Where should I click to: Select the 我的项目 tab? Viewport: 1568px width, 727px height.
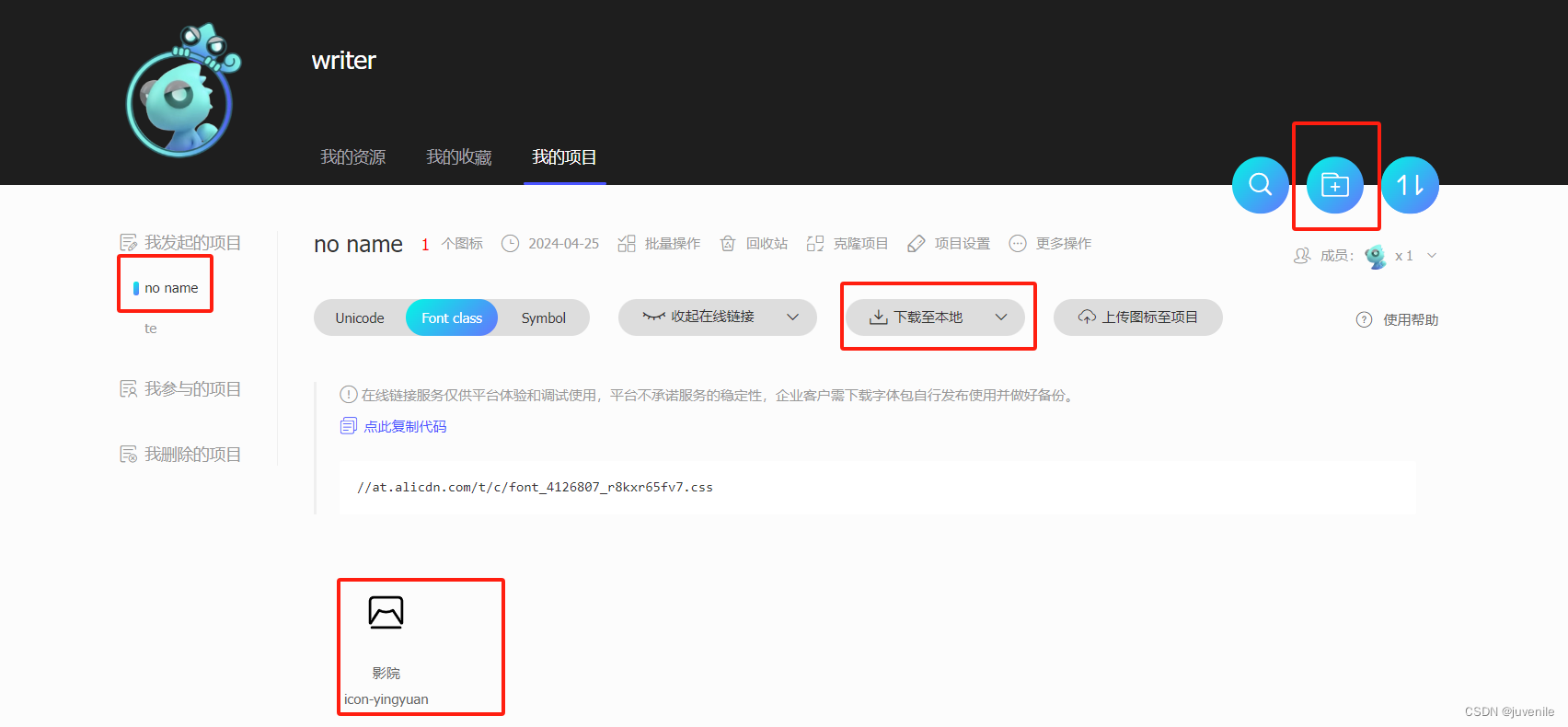point(564,157)
